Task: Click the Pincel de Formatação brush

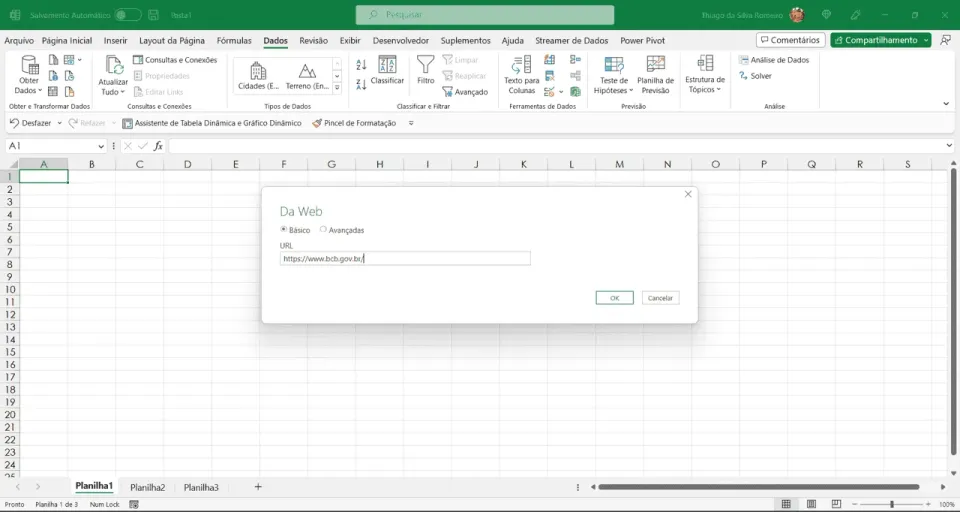Action: tap(317, 123)
